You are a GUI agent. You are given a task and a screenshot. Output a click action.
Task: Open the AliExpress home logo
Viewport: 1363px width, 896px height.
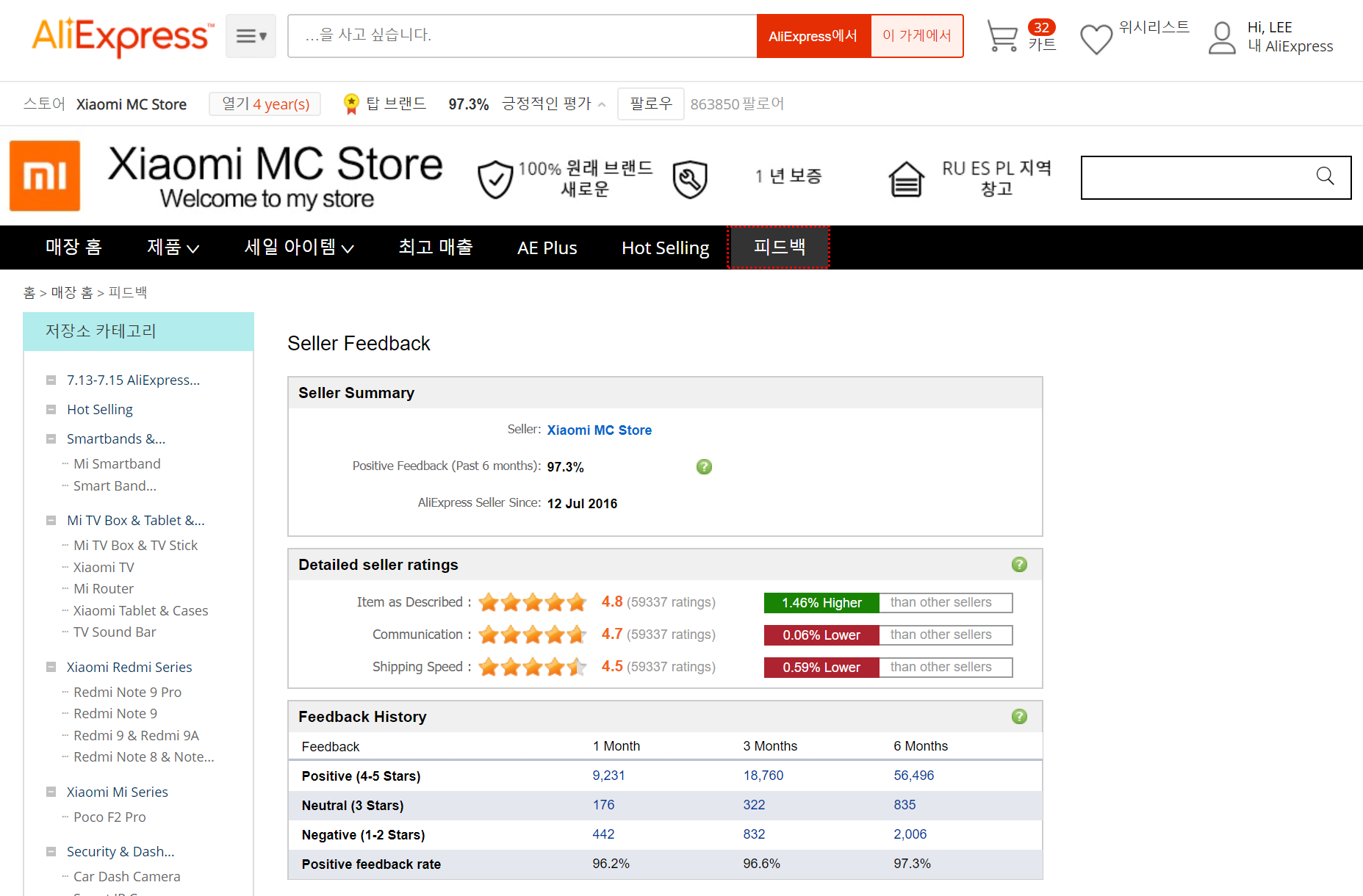(x=123, y=36)
